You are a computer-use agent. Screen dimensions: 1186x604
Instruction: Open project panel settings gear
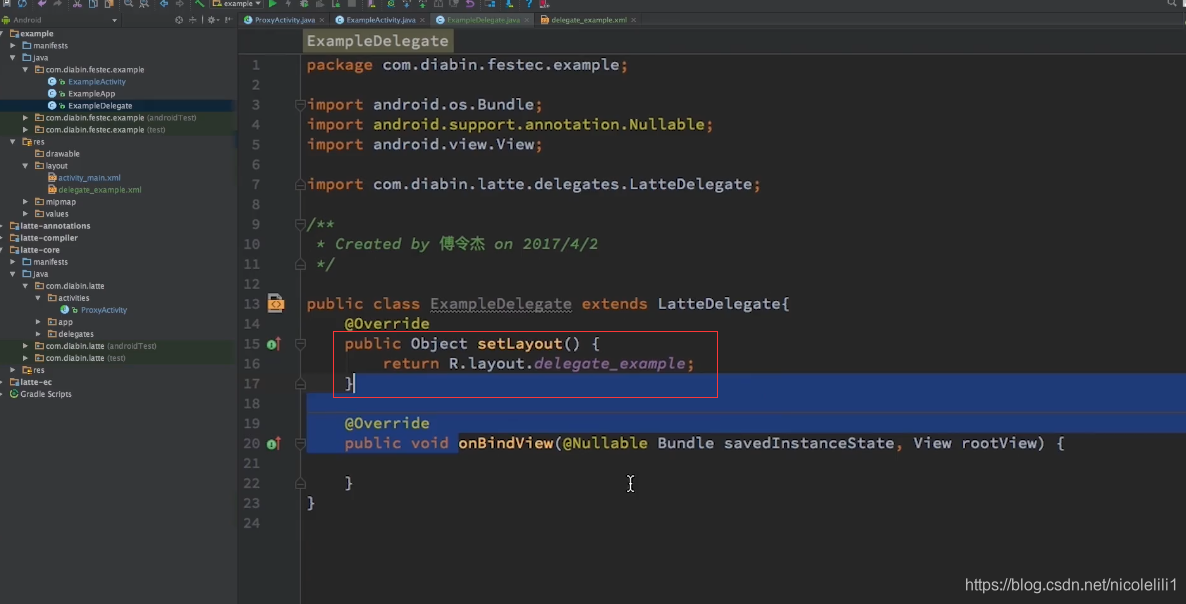click(x=212, y=20)
